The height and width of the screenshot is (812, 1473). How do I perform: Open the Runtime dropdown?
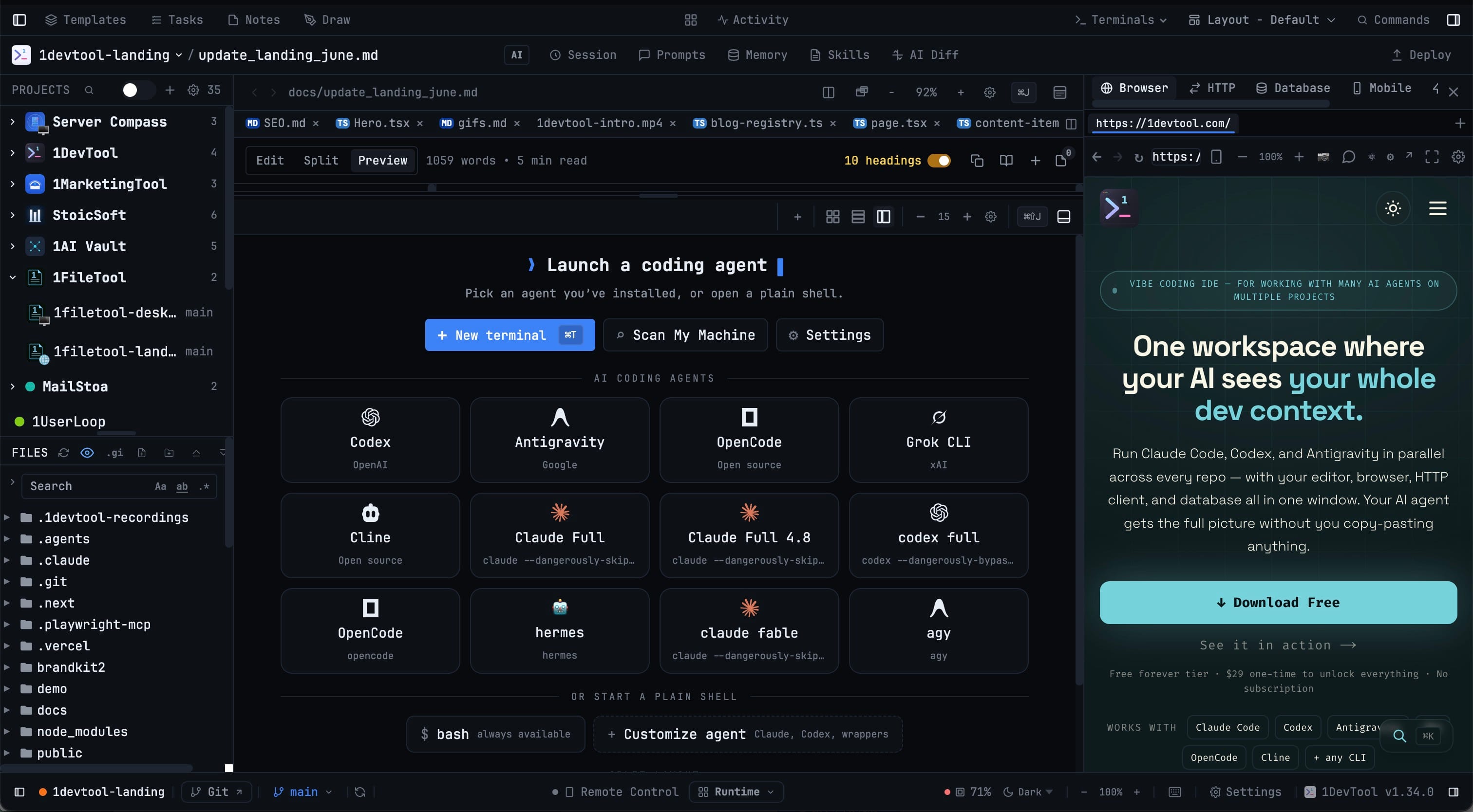[736, 792]
